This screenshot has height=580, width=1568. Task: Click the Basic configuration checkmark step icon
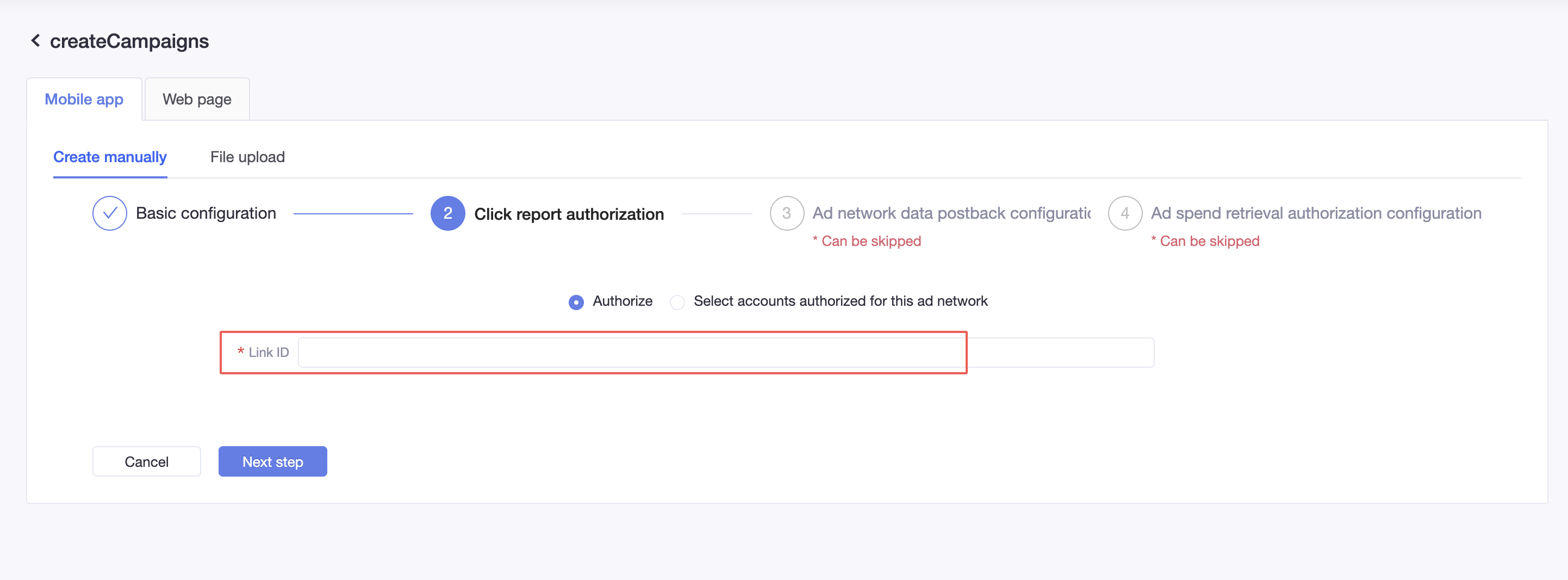(110, 213)
